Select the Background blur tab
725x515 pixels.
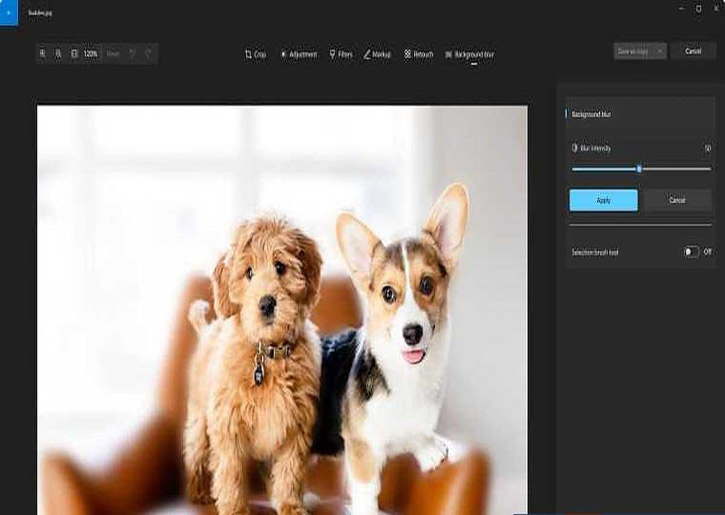point(469,54)
